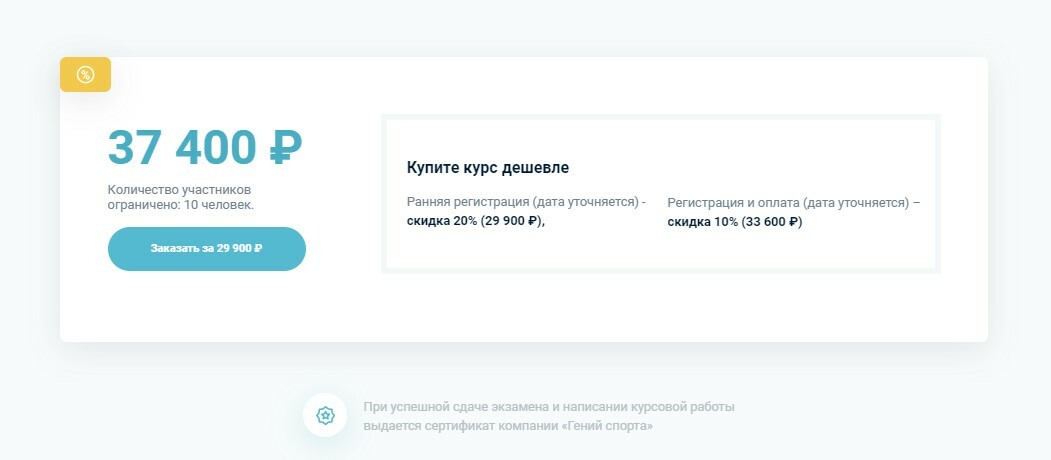Click the yellow percent discount badge
Viewport: 1051px width, 460px height.
85,74
